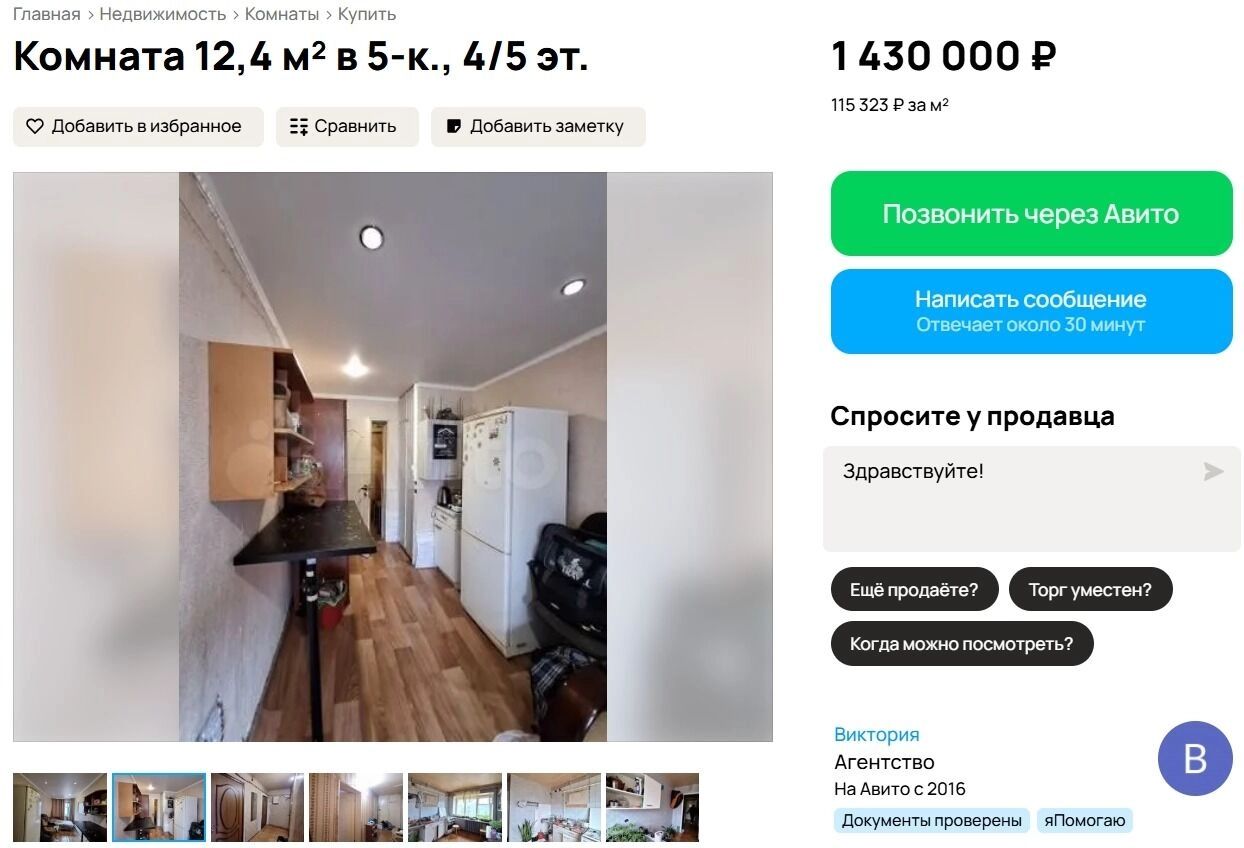Click the Написать сообщение button
Screen dimensions: 1244x848
pos(1031,311)
